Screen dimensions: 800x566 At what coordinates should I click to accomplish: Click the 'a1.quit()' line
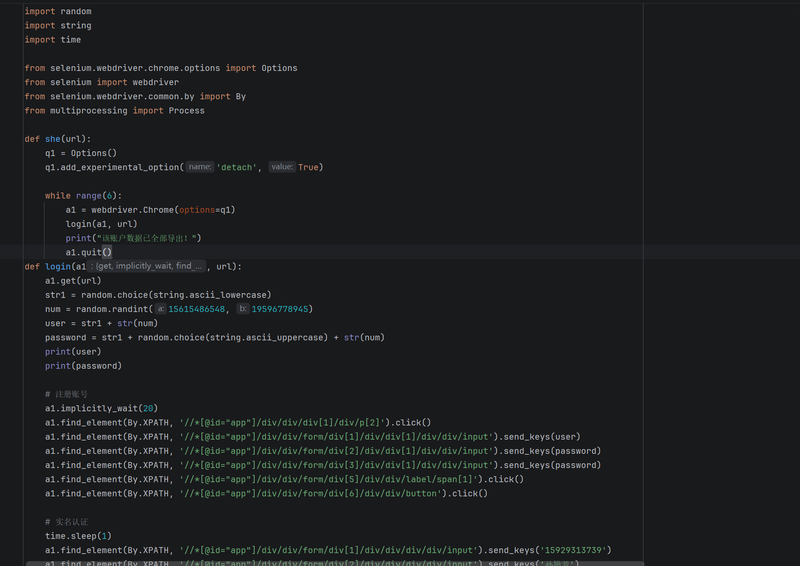[88, 252]
